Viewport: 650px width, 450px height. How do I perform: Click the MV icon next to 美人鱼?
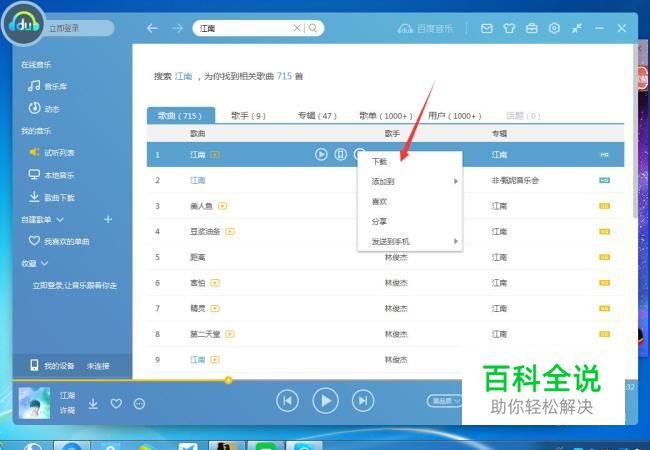tap(223, 206)
